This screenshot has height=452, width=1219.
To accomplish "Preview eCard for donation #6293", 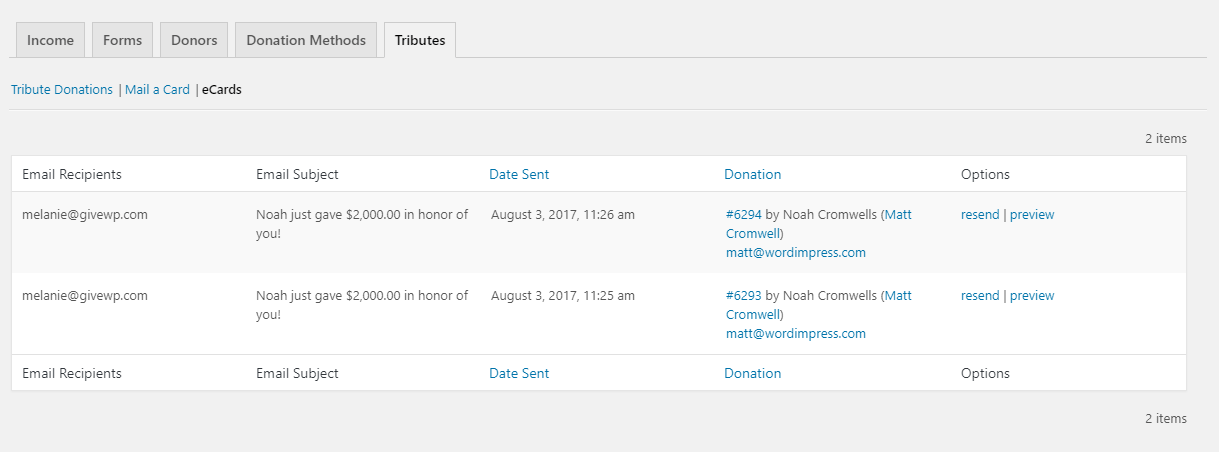I will pyautogui.click(x=1032, y=296).
